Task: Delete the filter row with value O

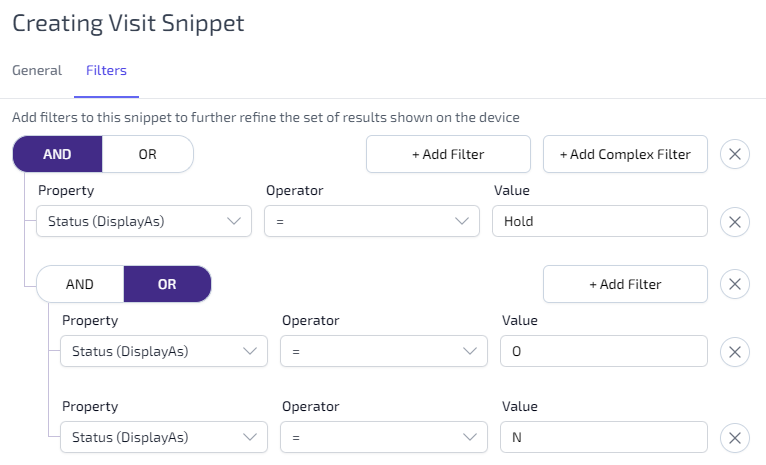Action: (735, 352)
